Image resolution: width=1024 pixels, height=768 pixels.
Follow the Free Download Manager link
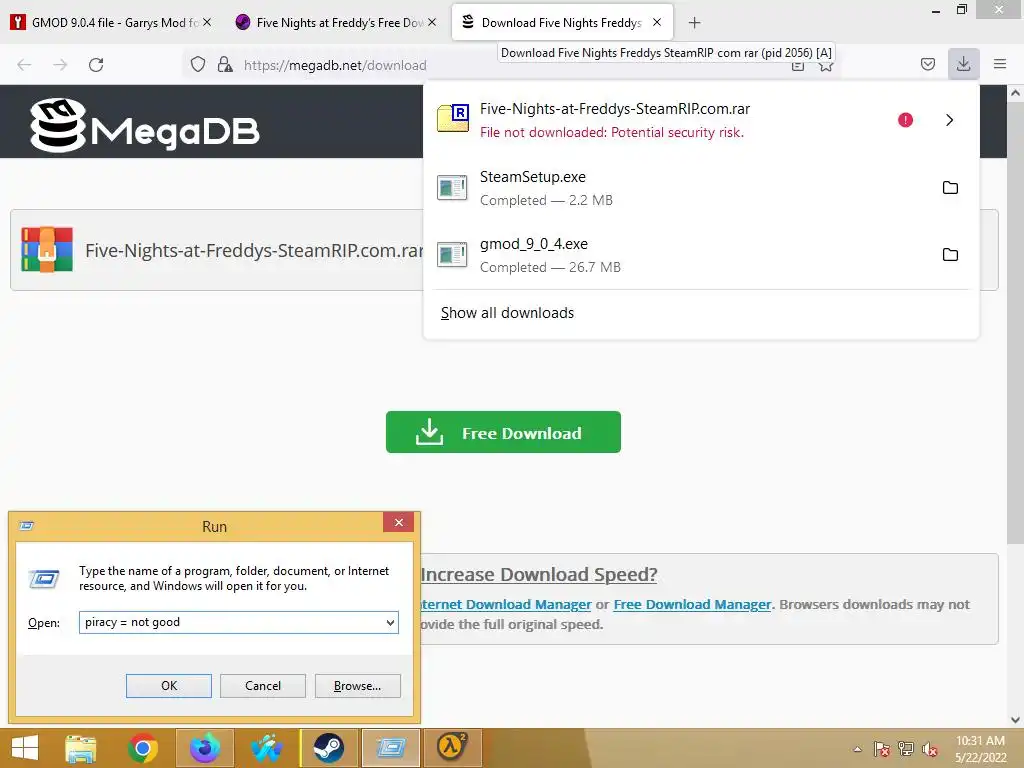tap(692, 605)
